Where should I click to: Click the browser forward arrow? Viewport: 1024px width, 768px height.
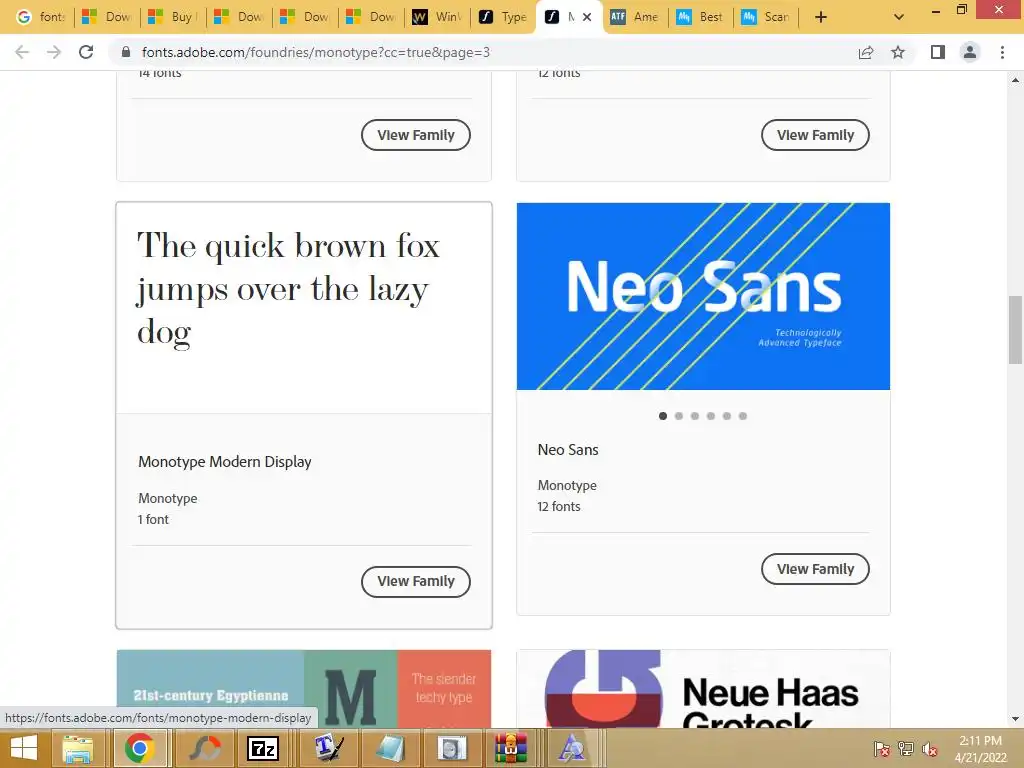(54, 52)
